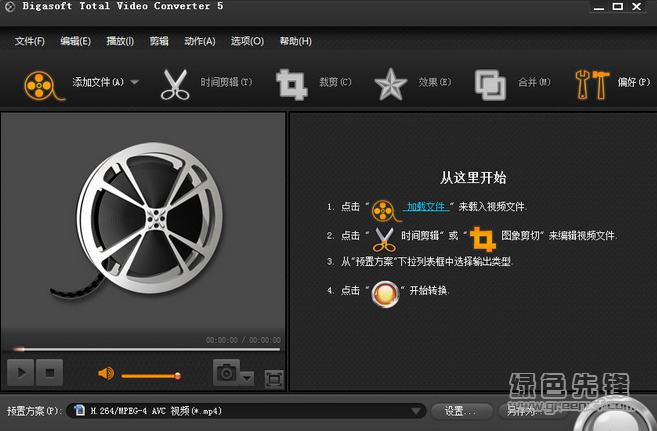Open the 选项(O) menu
The image size is (657, 431).
[x=247, y=41]
